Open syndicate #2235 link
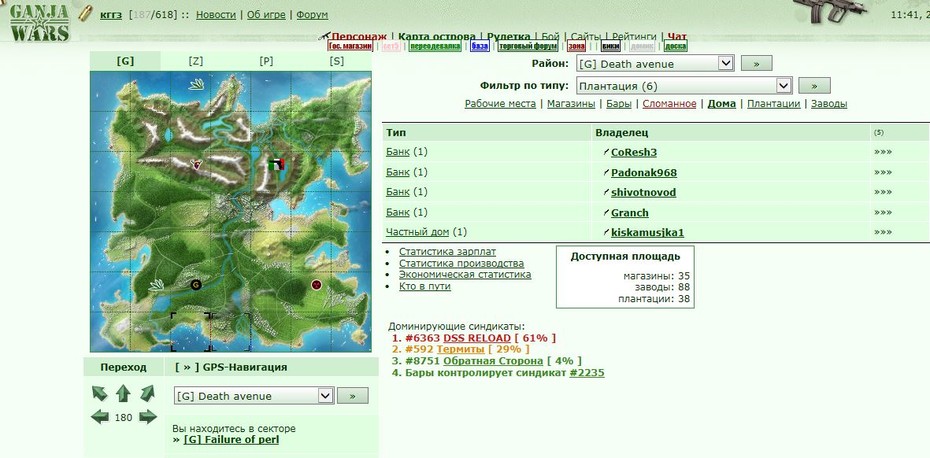The height and width of the screenshot is (458, 930). (587, 373)
